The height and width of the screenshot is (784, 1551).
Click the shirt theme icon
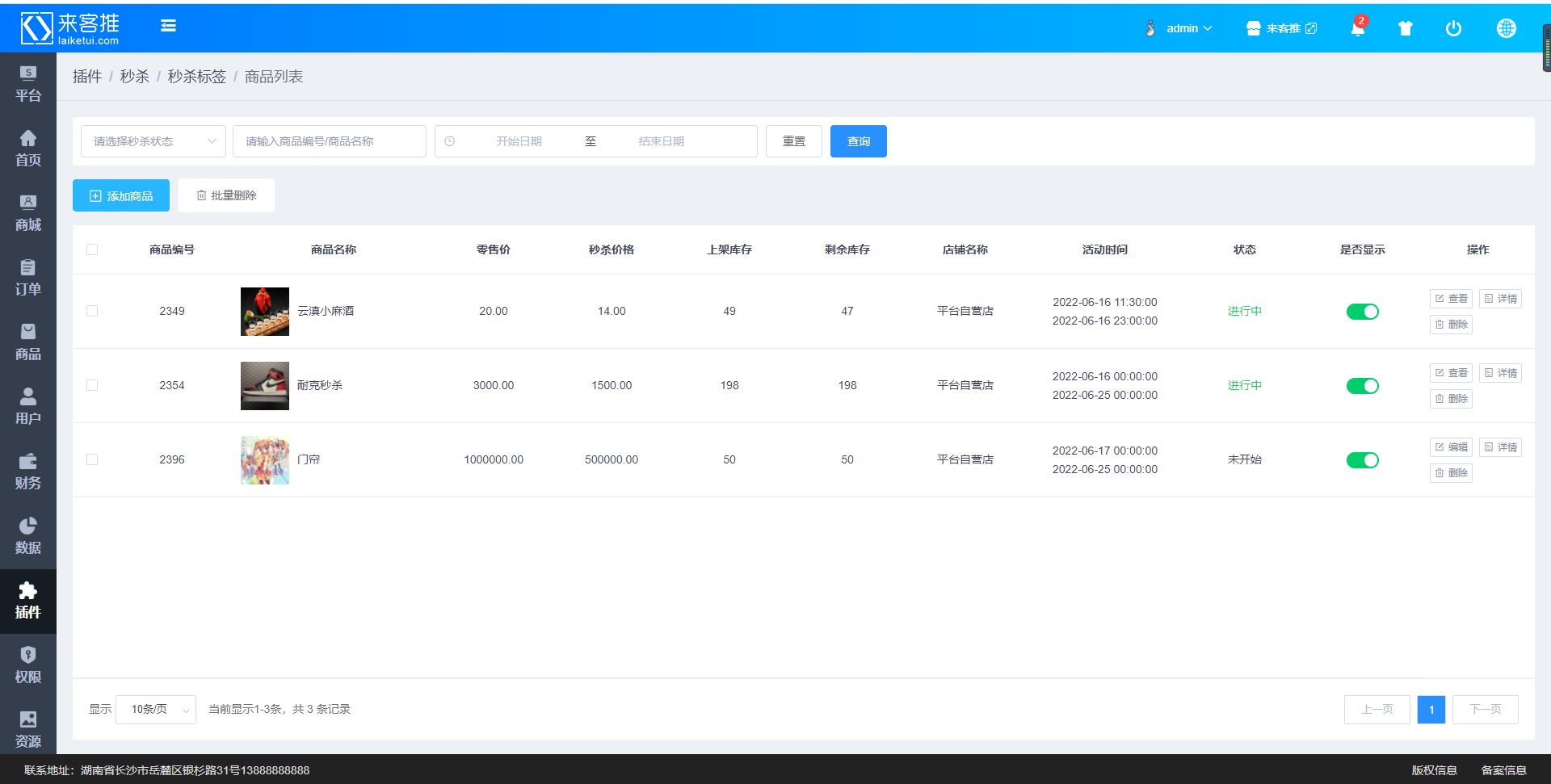point(1406,28)
